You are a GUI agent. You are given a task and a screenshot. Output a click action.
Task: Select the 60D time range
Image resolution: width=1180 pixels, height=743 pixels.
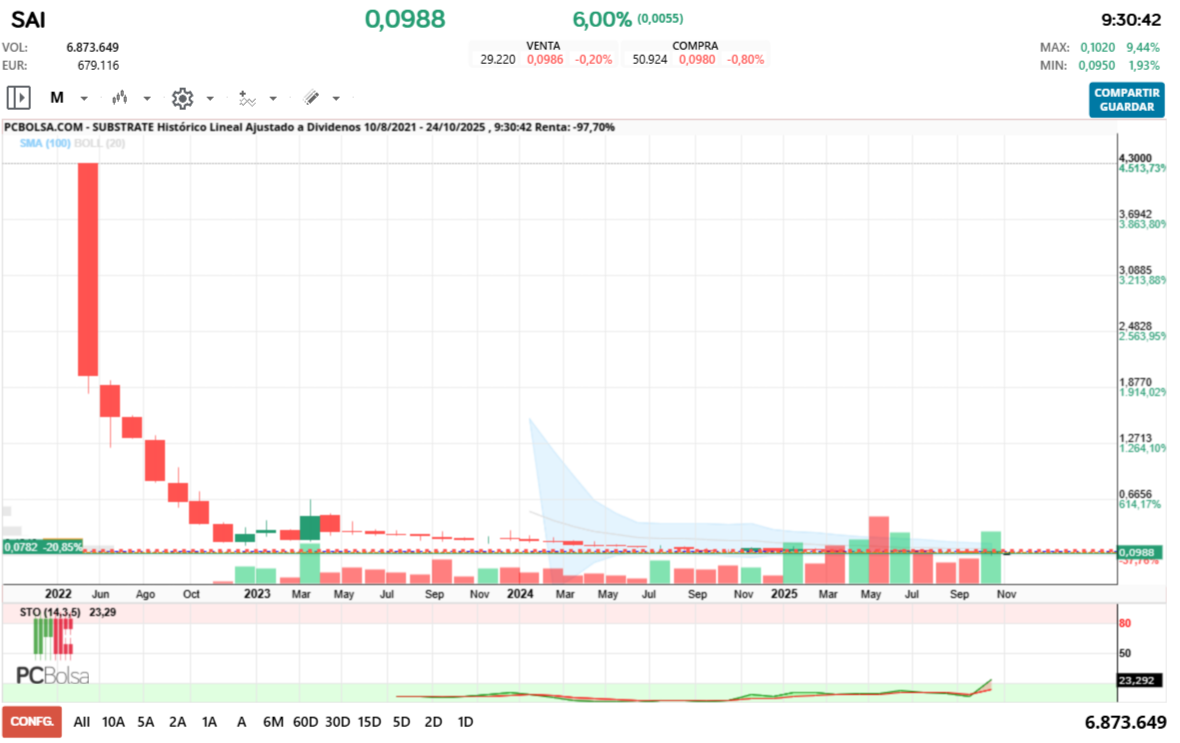click(x=305, y=722)
